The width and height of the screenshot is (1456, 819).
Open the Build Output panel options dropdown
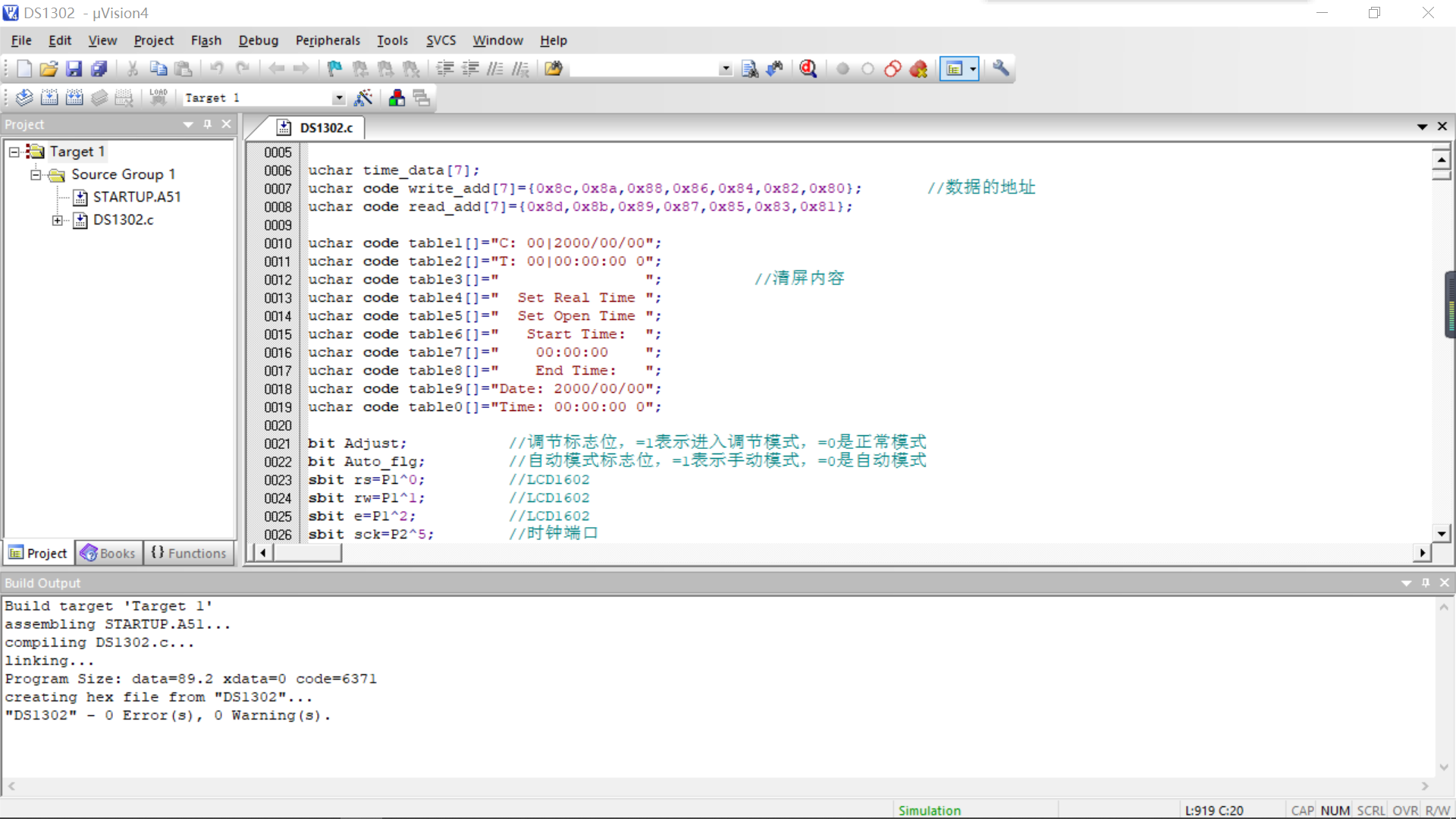pyautogui.click(x=1407, y=583)
